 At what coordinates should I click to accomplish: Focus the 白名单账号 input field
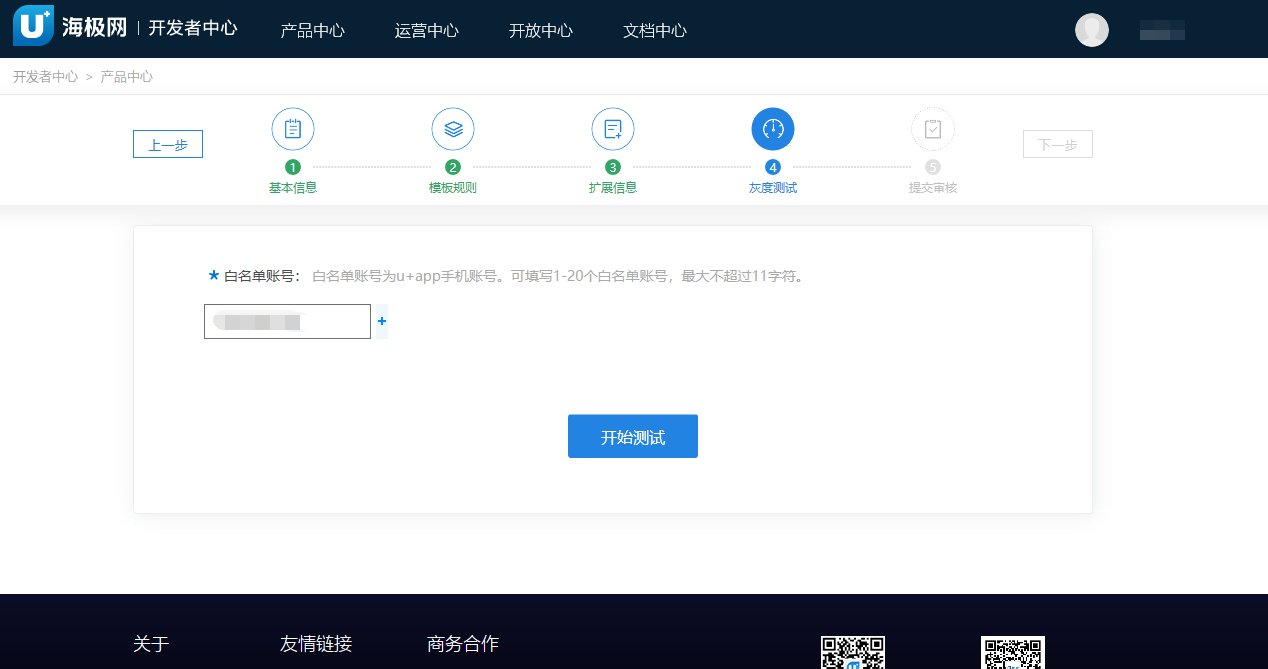287,321
